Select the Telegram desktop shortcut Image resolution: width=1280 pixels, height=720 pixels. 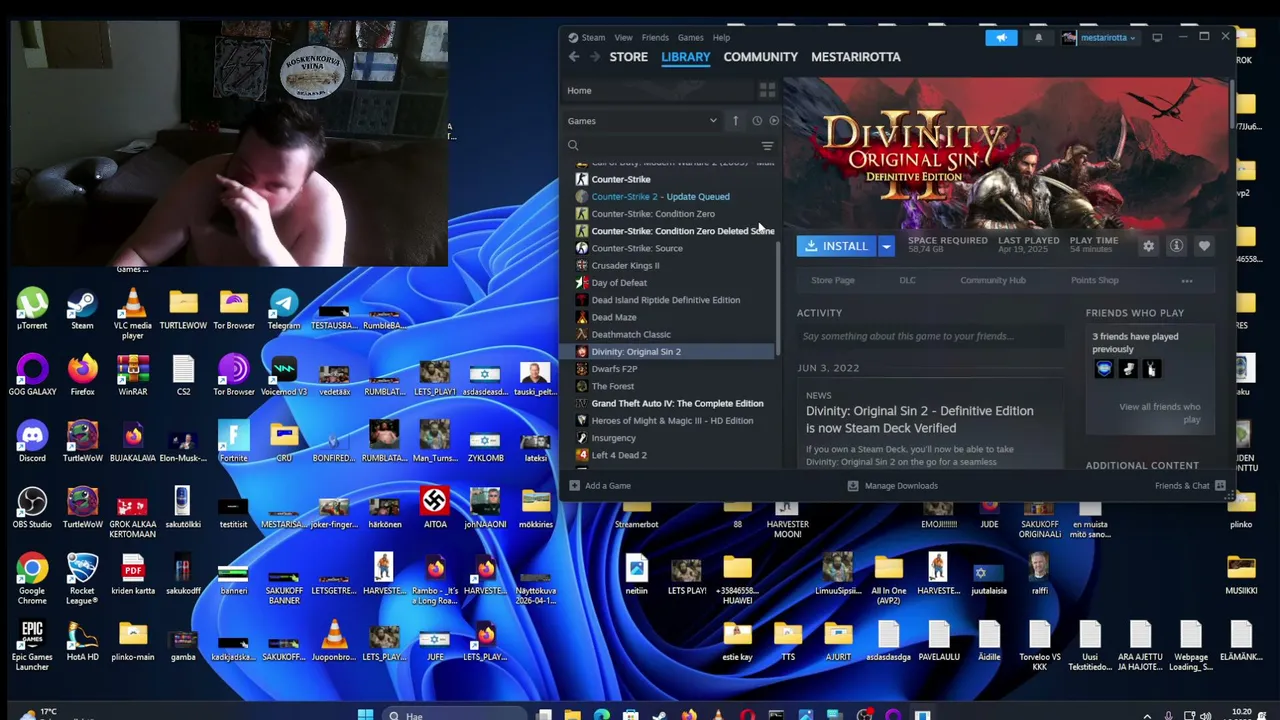click(x=284, y=308)
